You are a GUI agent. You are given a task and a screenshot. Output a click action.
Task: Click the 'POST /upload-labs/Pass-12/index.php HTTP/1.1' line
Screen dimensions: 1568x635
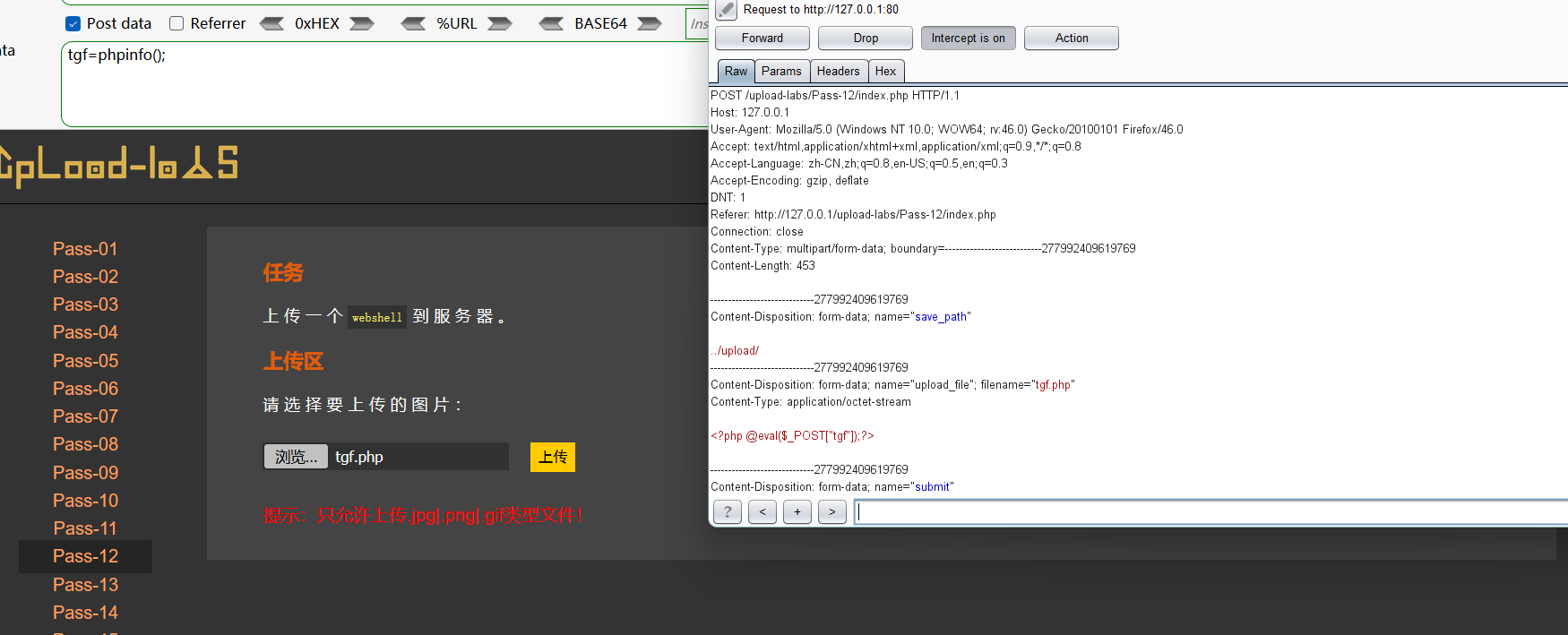pyautogui.click(x=835, y=95)
